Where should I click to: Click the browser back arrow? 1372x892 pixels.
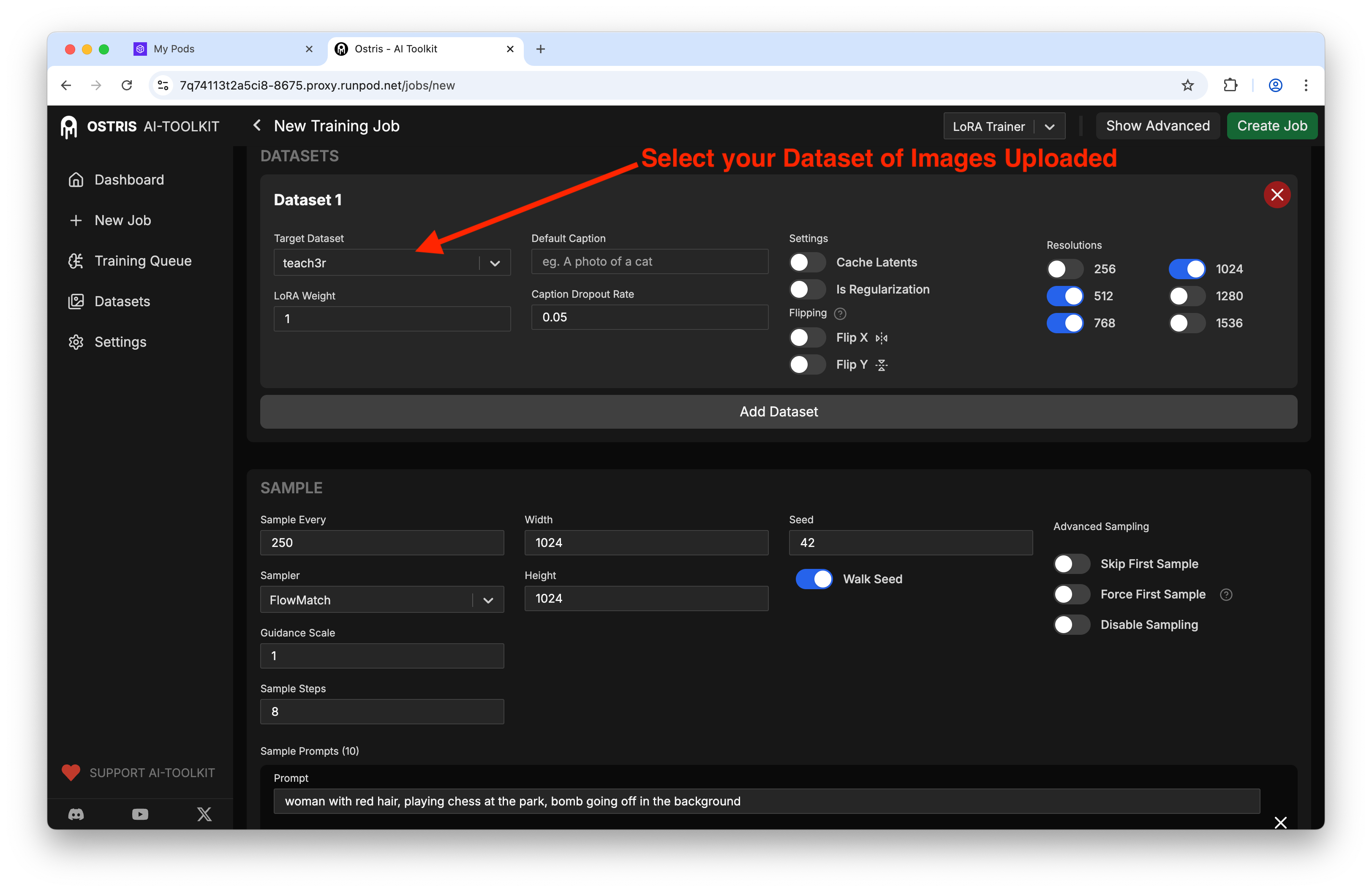tap(66, 85)
